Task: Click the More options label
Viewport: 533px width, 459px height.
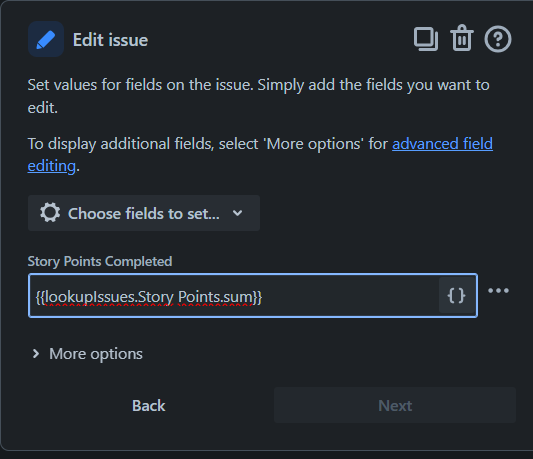Action: [x=96, y=354]
